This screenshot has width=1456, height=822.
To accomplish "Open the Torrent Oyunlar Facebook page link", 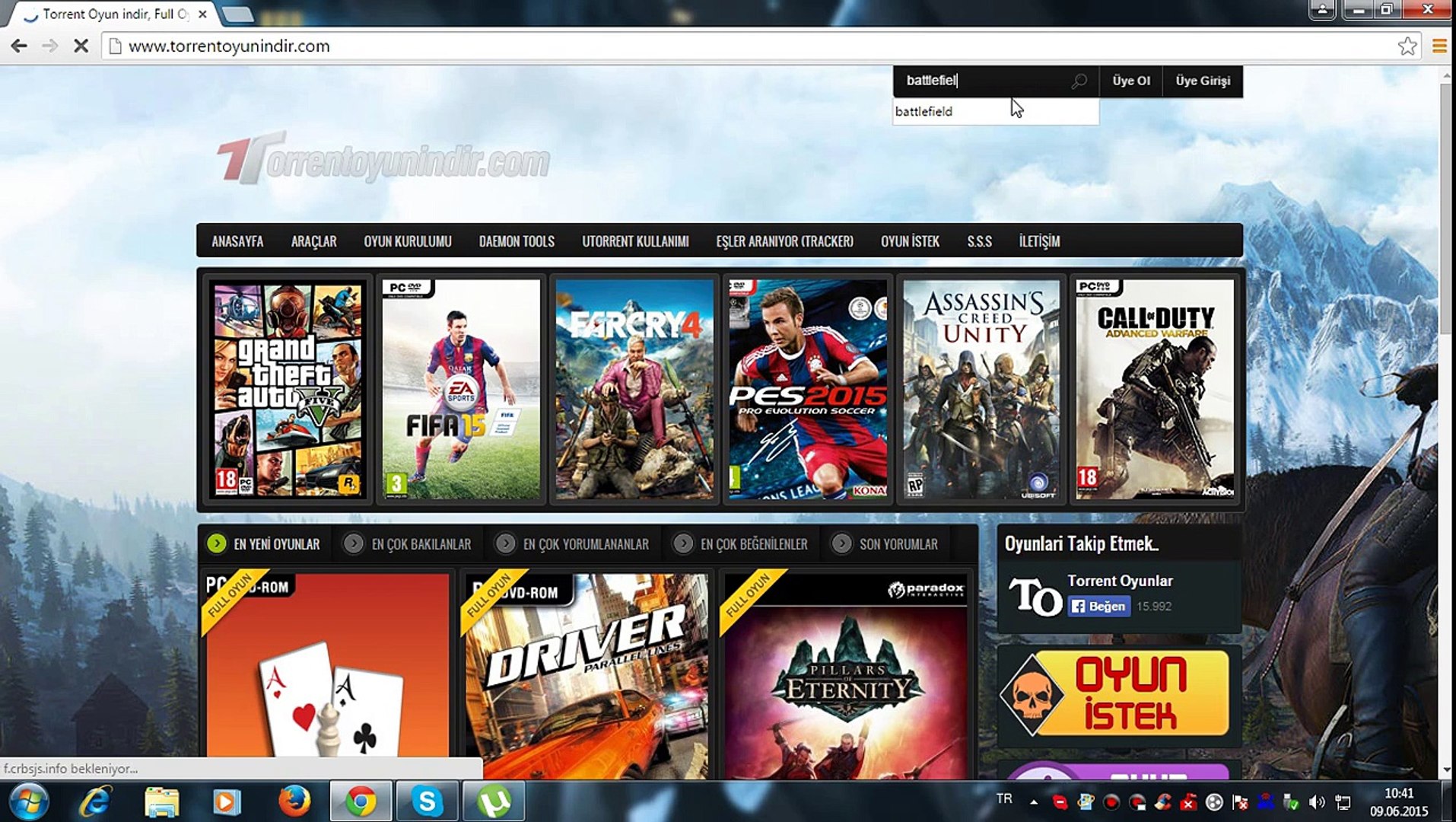I will pos(1120,581).
